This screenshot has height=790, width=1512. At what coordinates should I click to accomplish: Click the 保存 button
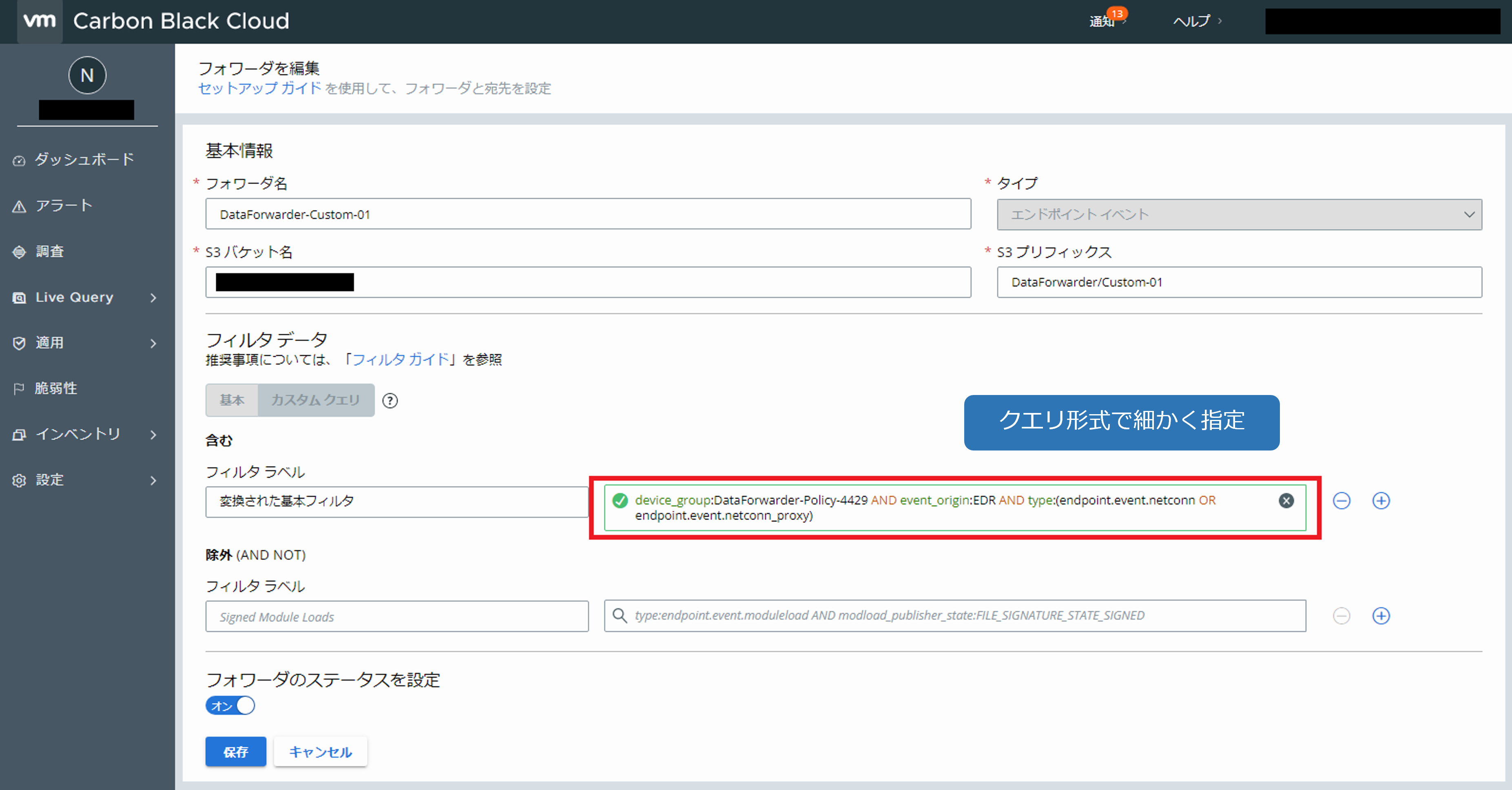tap(236, 752)
